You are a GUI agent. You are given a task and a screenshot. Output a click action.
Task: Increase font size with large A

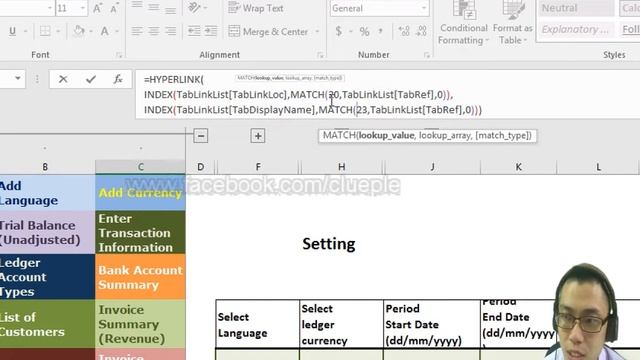coord(98,8)
